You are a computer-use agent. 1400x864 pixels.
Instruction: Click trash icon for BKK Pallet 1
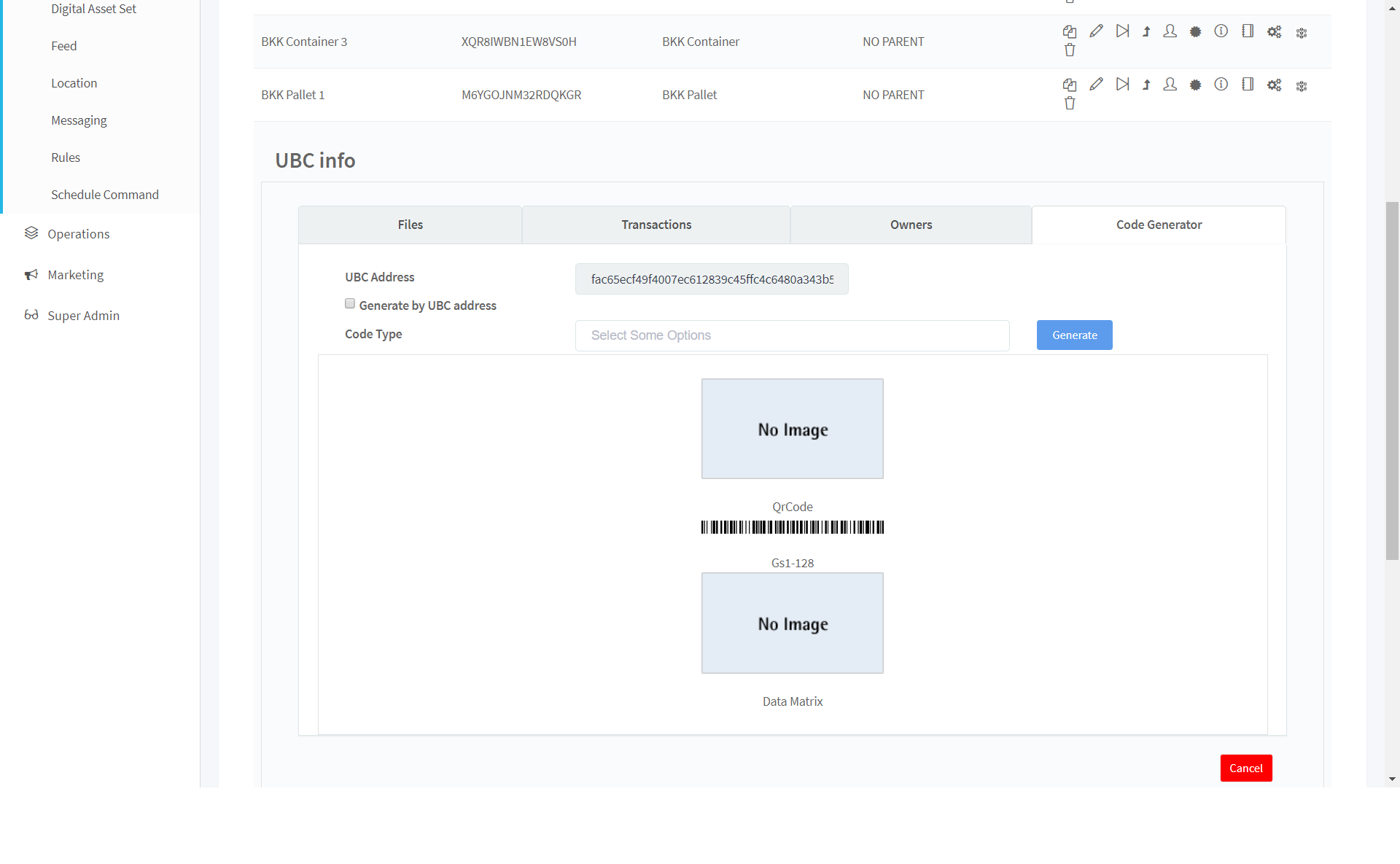(x=1070, y=104)
